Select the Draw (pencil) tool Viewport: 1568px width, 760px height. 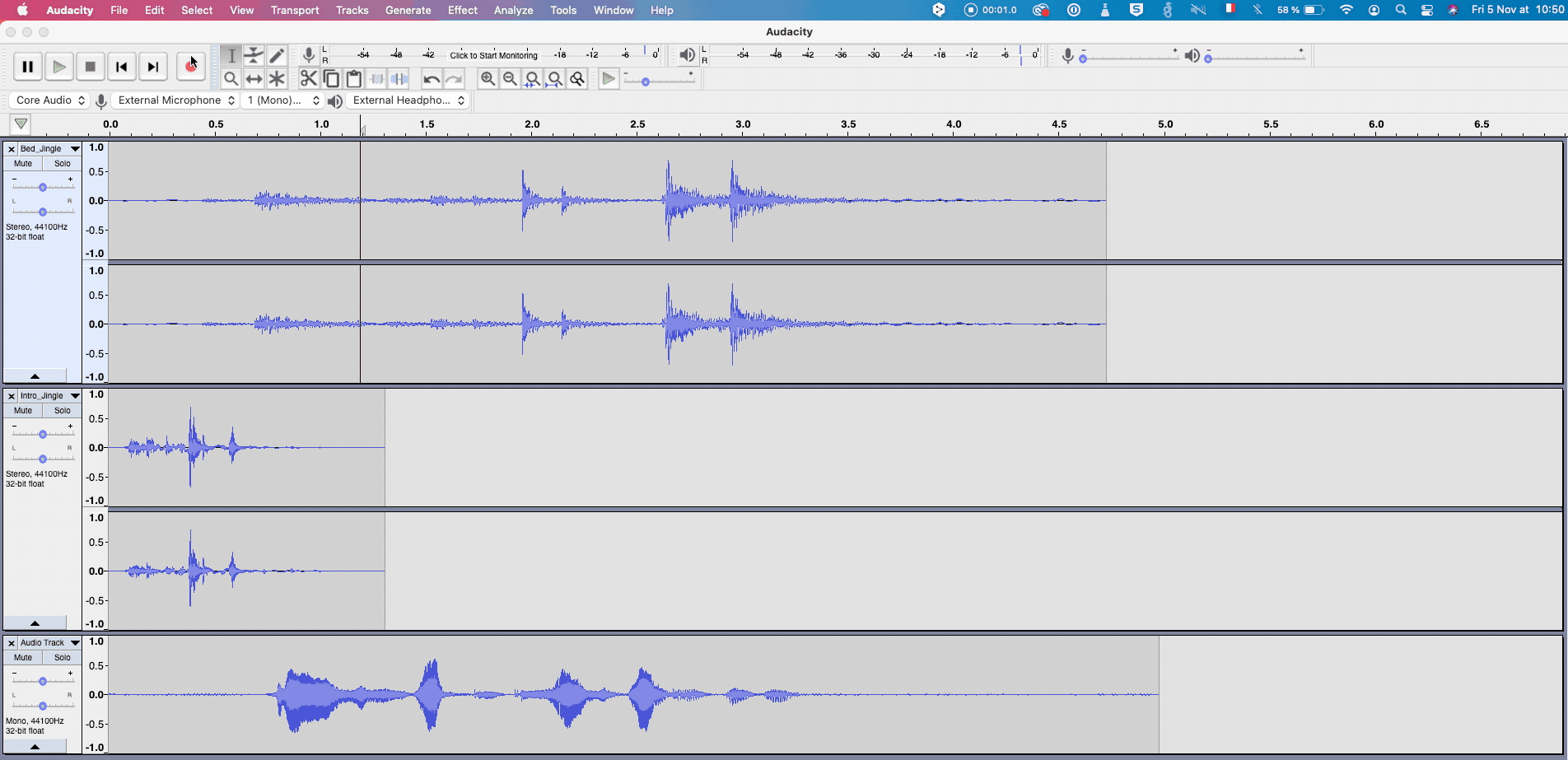(277, 55)
